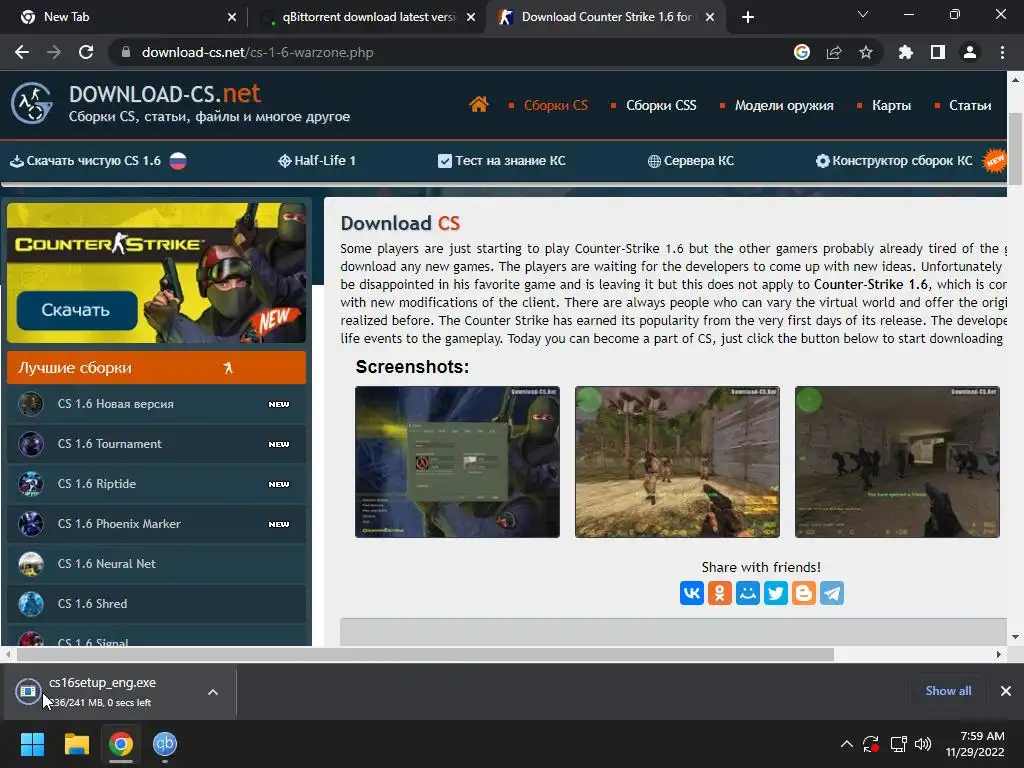The width and height of the screenshot is (1024, 768).
Task: Share this page icon
Action: pos(834,52)
